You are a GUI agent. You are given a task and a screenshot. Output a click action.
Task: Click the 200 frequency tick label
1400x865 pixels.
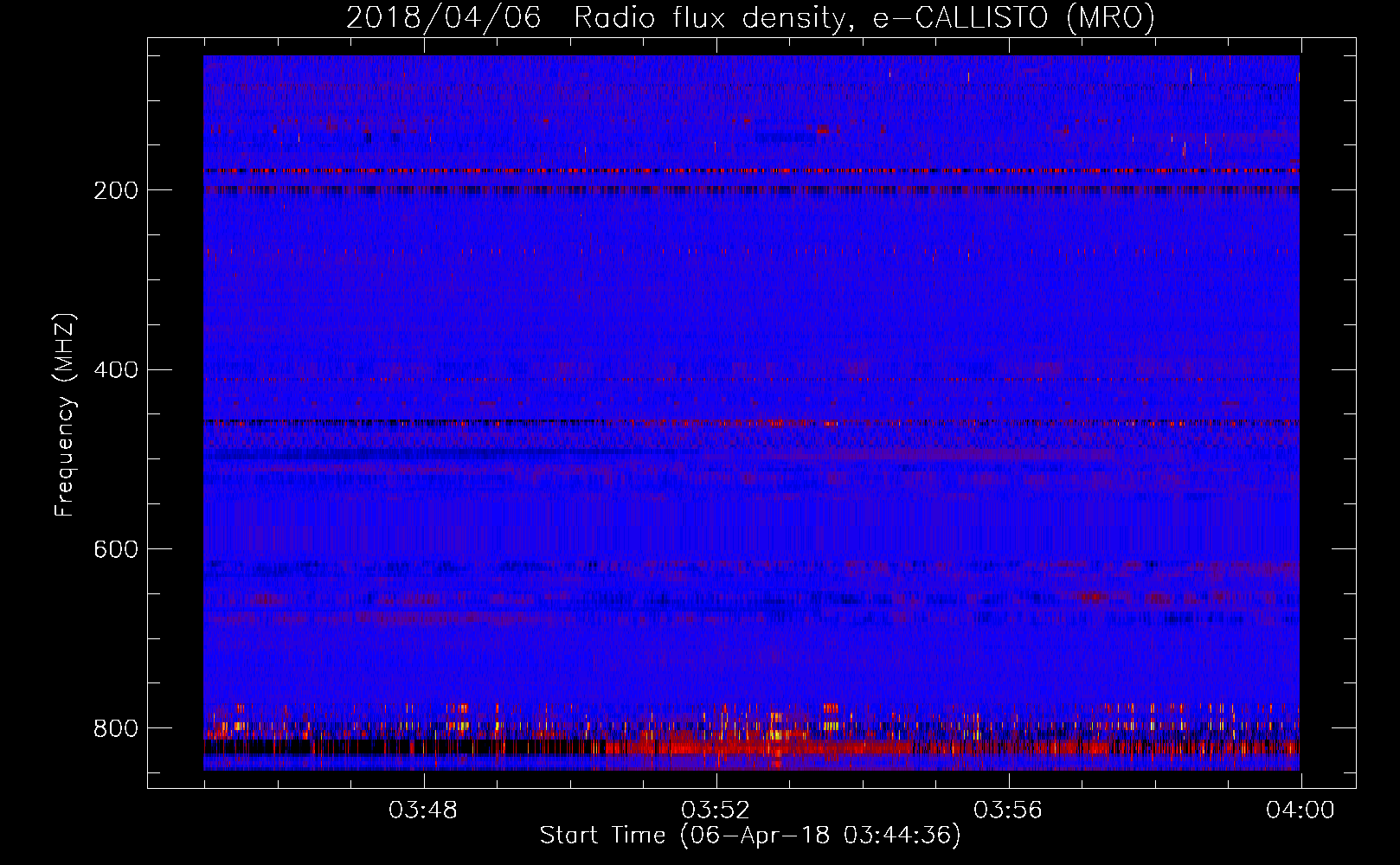pos(116,190)
